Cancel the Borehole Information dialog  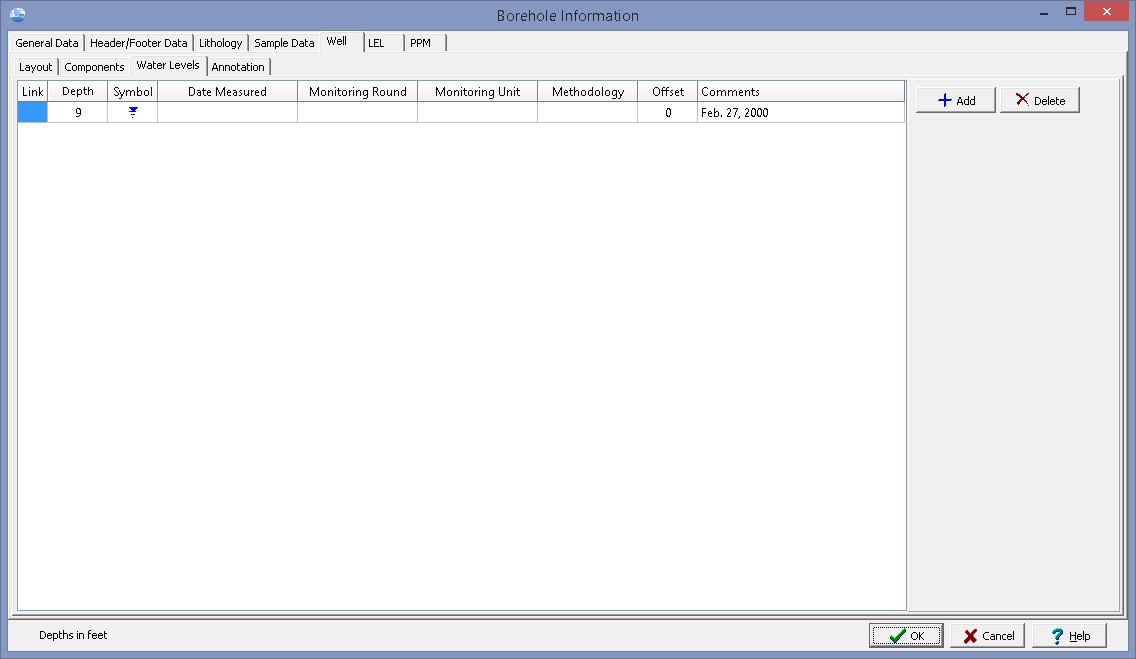pos(987,636)
